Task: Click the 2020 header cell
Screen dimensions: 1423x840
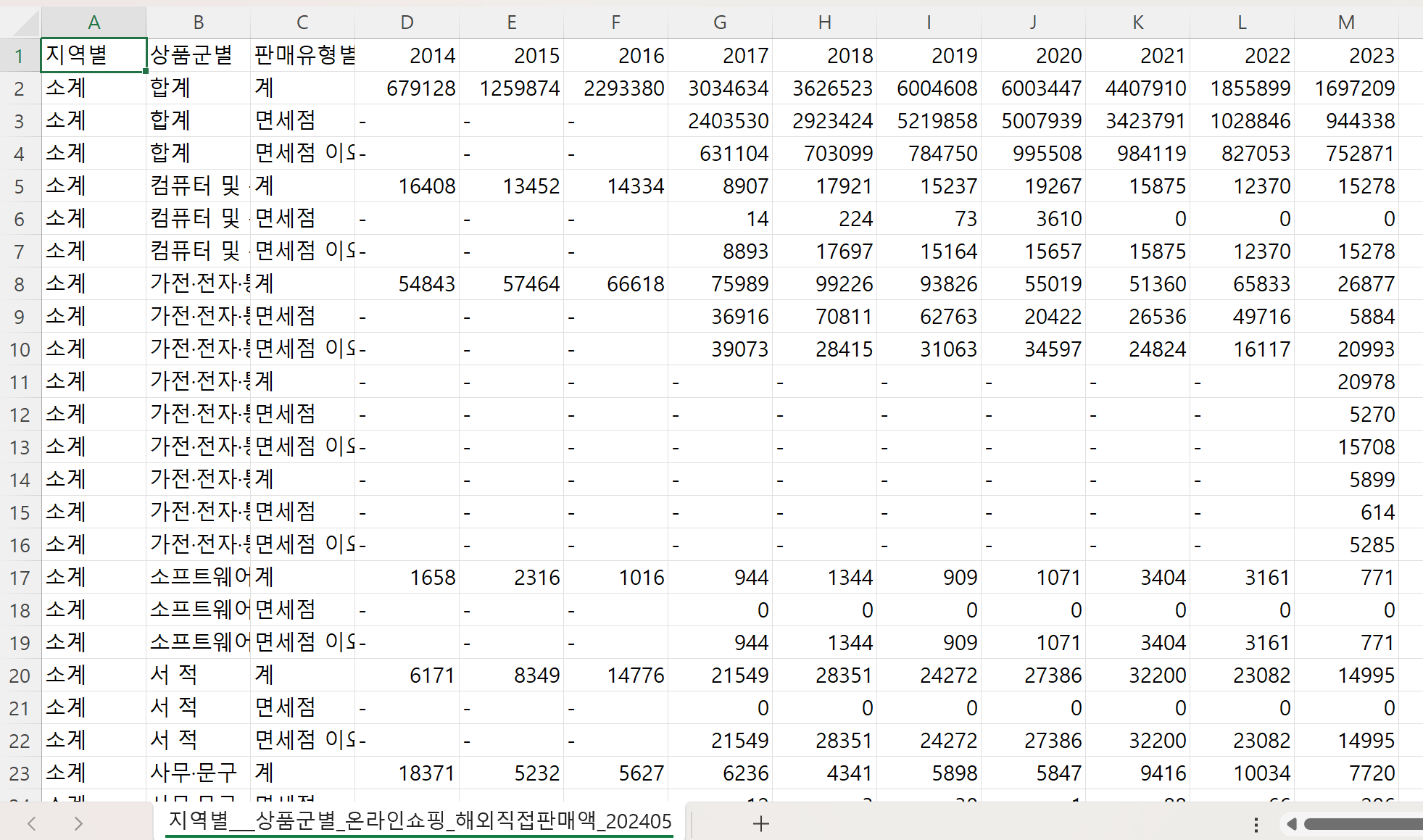Action: tap(1033, 55)
